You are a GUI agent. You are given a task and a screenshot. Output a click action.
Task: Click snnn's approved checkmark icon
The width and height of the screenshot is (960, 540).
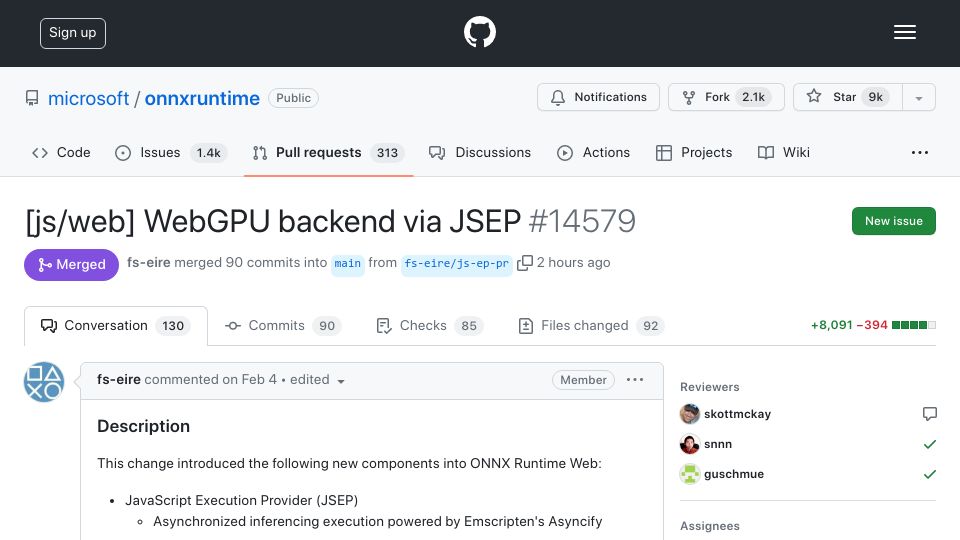(929, 444)
